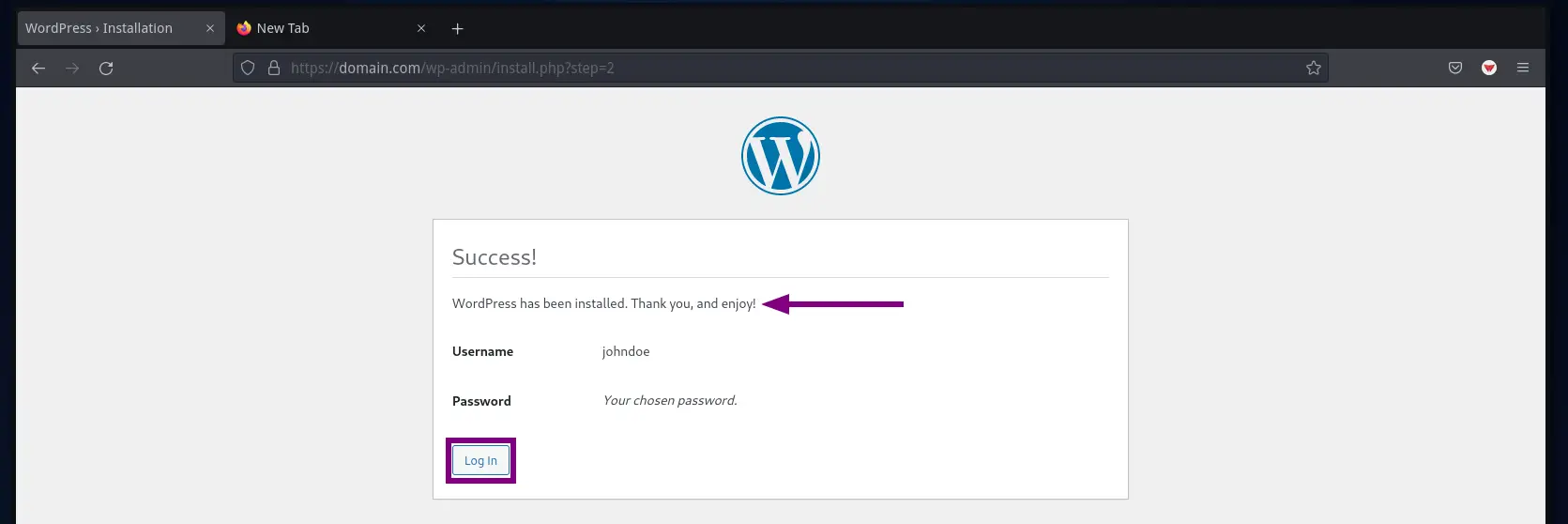Open the tracking protection shield icon

point(248,68)
